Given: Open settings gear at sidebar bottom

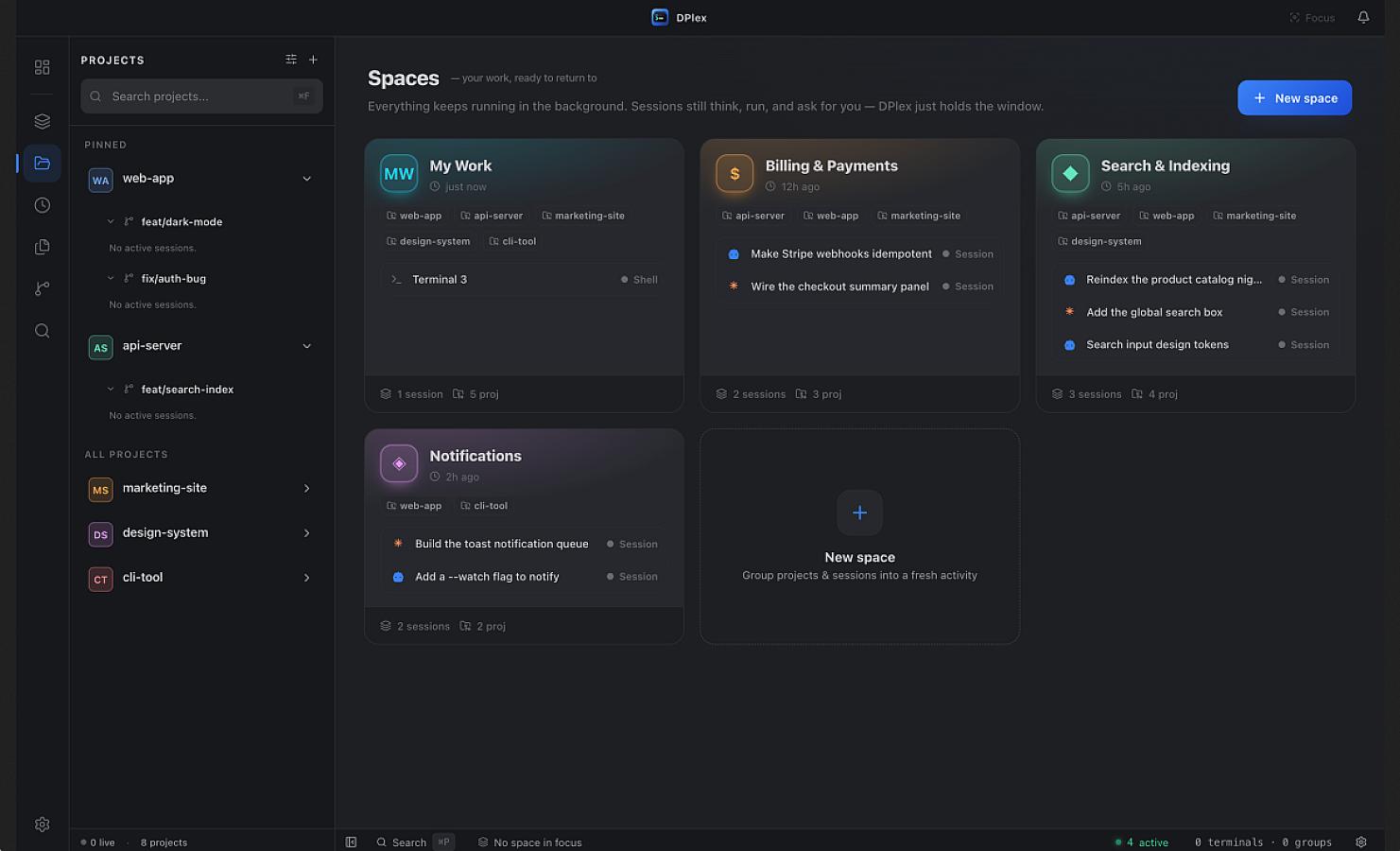Looking at the screenshot, I should [x=42, y=825].
